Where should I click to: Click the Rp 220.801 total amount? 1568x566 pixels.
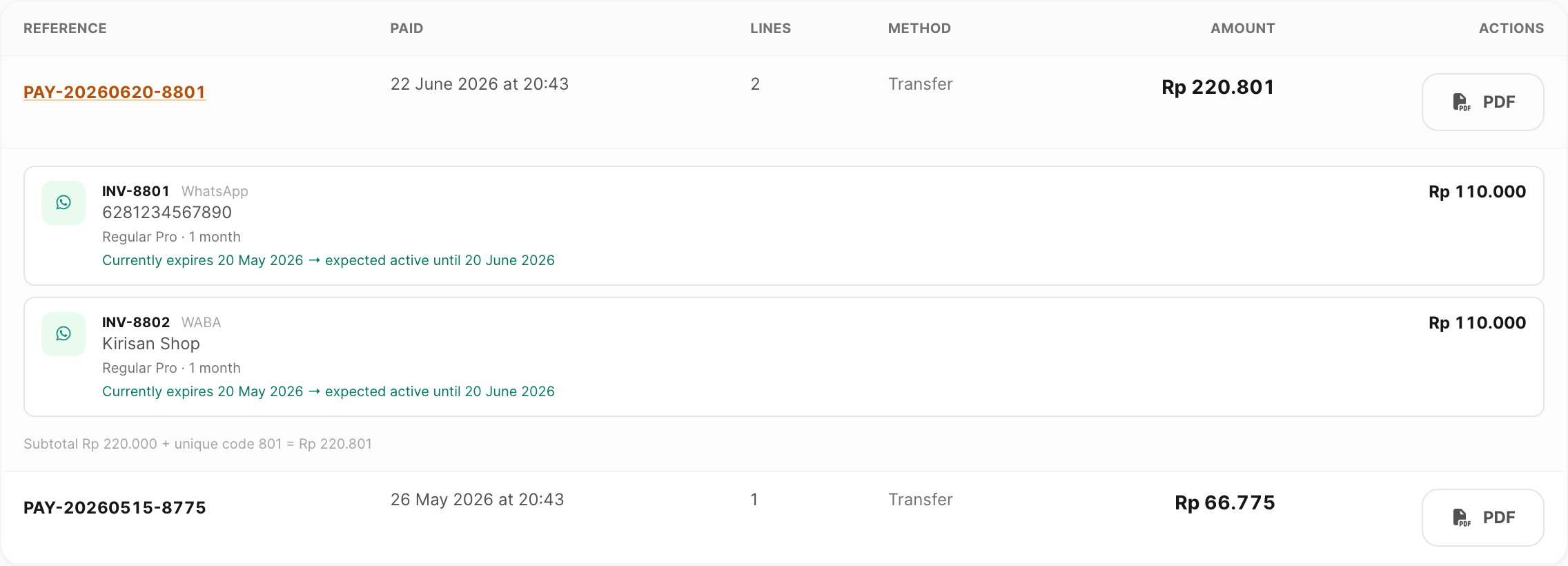(x=1218, y=88)
